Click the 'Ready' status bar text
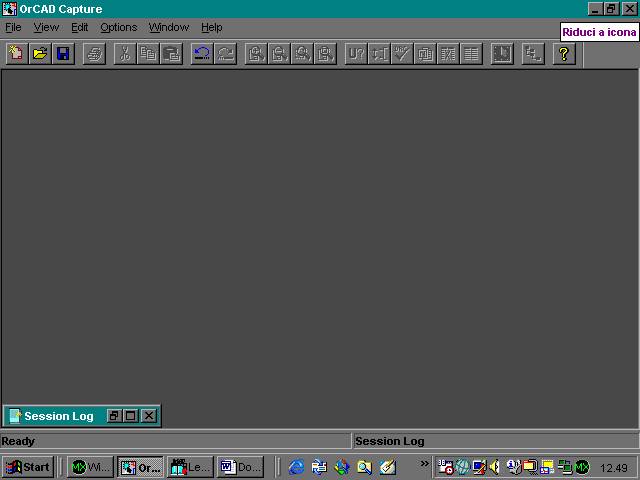 tap(18, 441)
